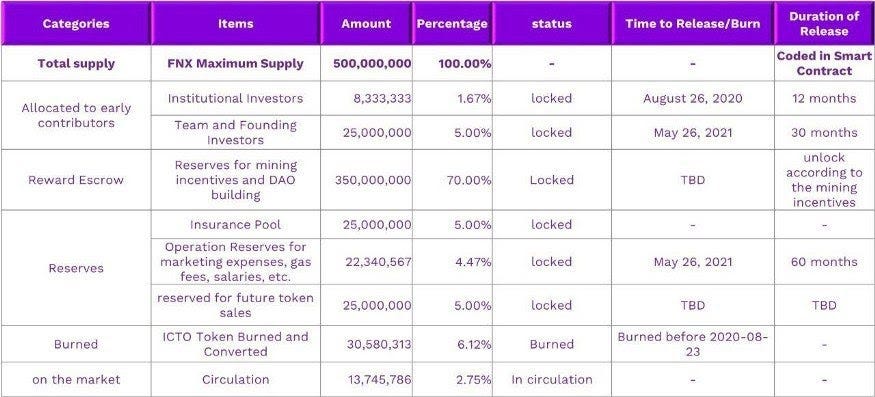Click the Insurance Pool item
875x397 pixels.
[x=235, y=224]
